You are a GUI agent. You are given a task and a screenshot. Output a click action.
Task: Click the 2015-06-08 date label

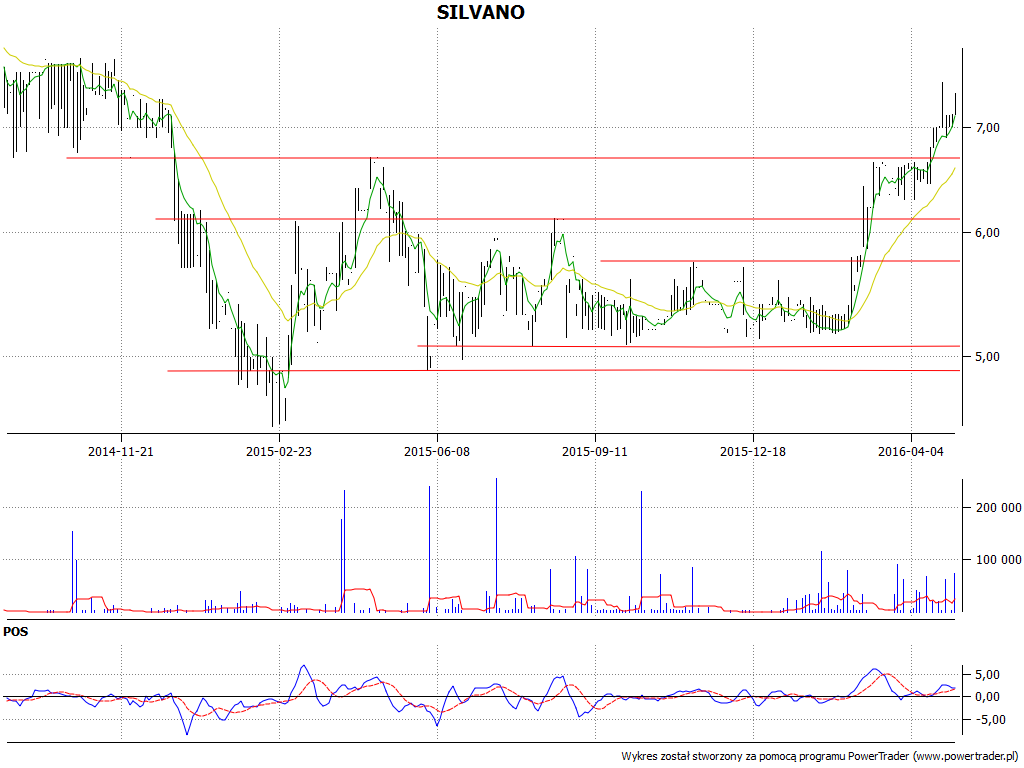pyautogui.click(x=437, y=451)
